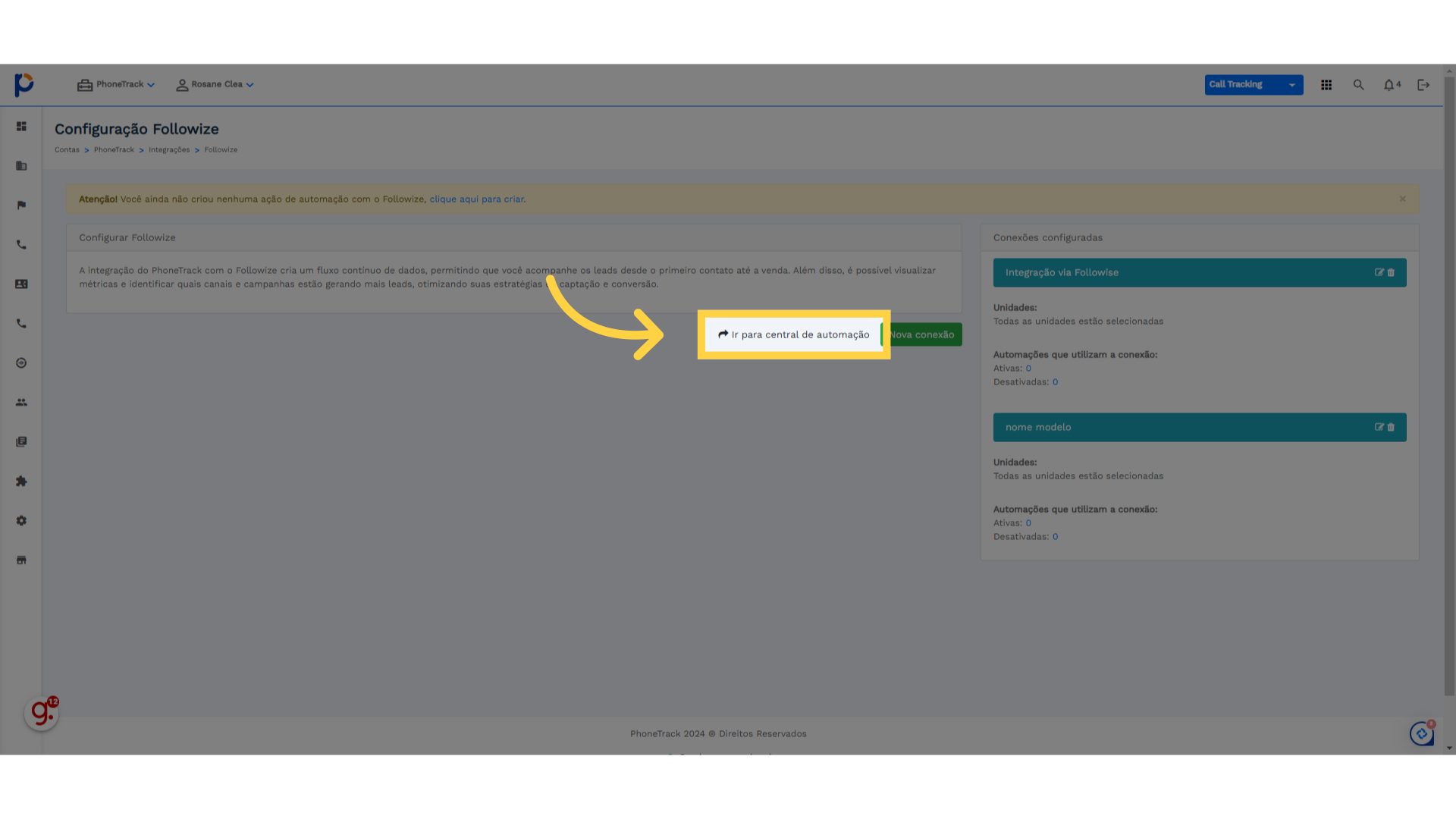Open the red g. widget with badge 12
1456x819 pixels.
coord(42,713)
